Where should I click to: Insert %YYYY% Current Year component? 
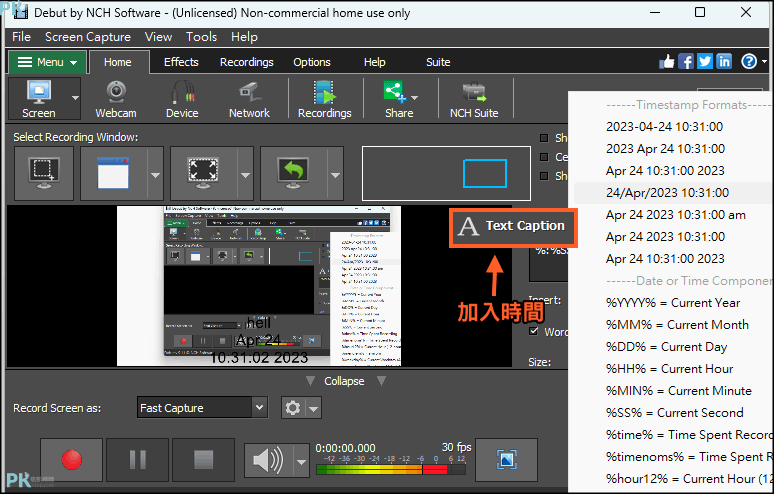point(673,303)
